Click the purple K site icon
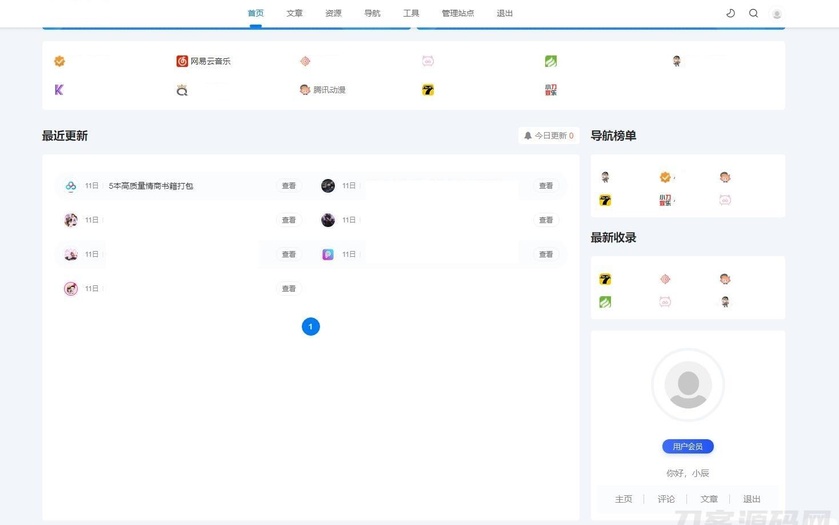 [x=59, y=90]
